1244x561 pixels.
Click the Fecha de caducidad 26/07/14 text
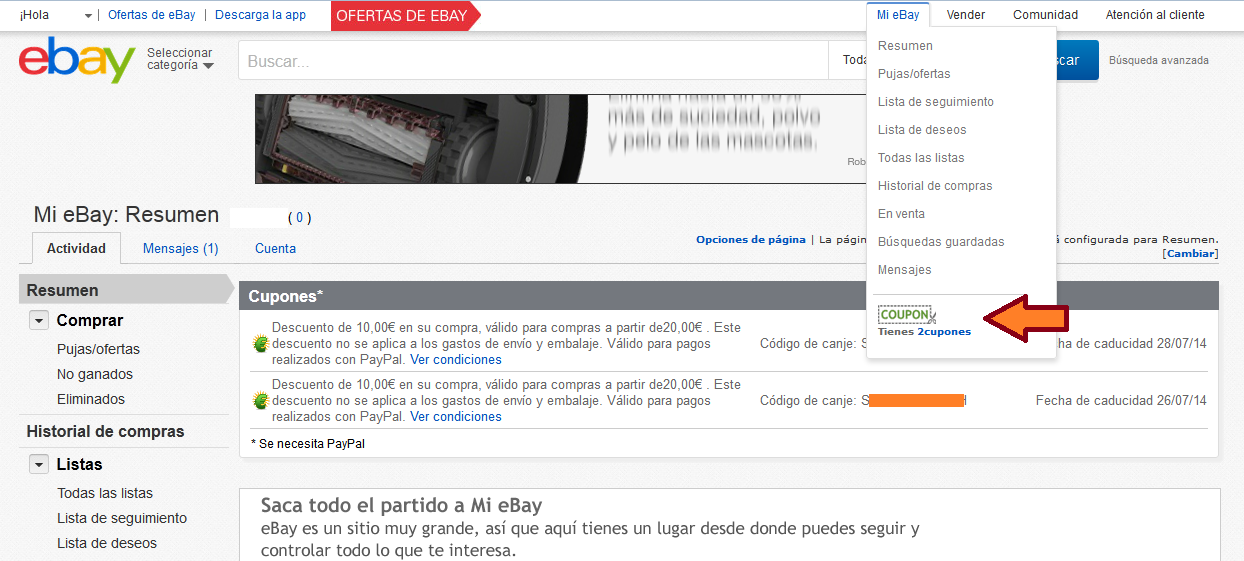tap(1121, 400)
